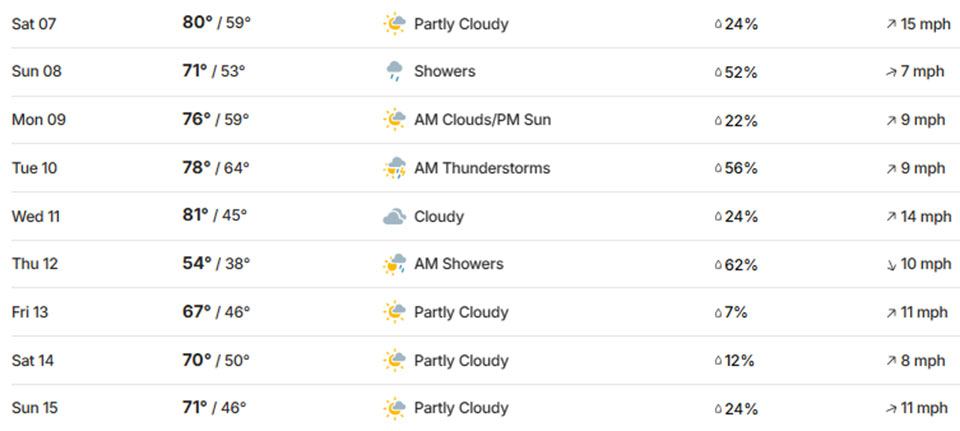Click the partly cloudy icon for Fri 13
This screenshot has height=431, width=960.
(394, 313)
